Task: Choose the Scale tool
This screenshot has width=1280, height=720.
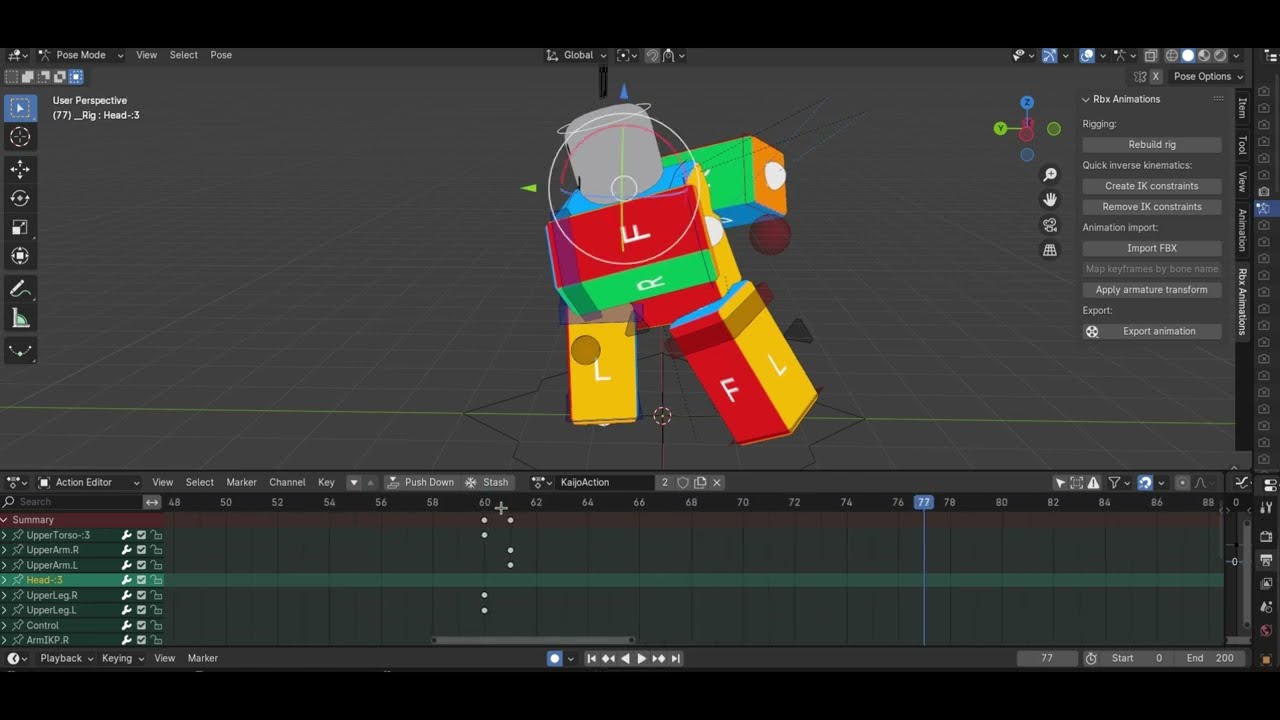Action: pyautogui.click(x=20, y=227)
